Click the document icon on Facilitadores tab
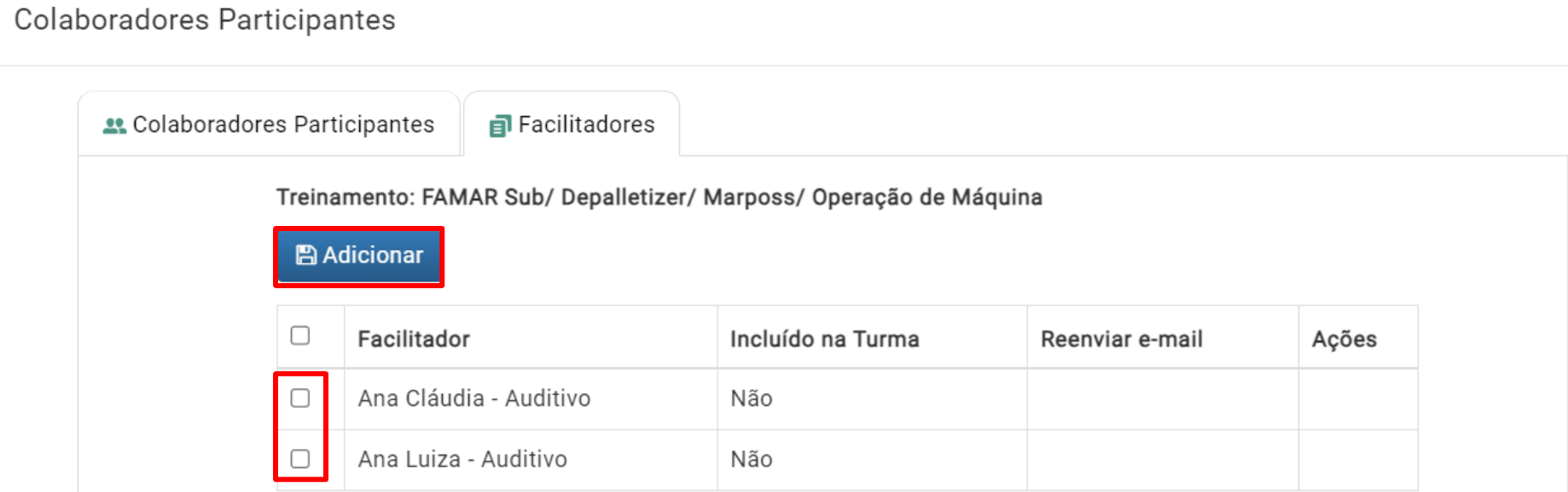This screenshot has height=492, width=1568. pos(500,126)
